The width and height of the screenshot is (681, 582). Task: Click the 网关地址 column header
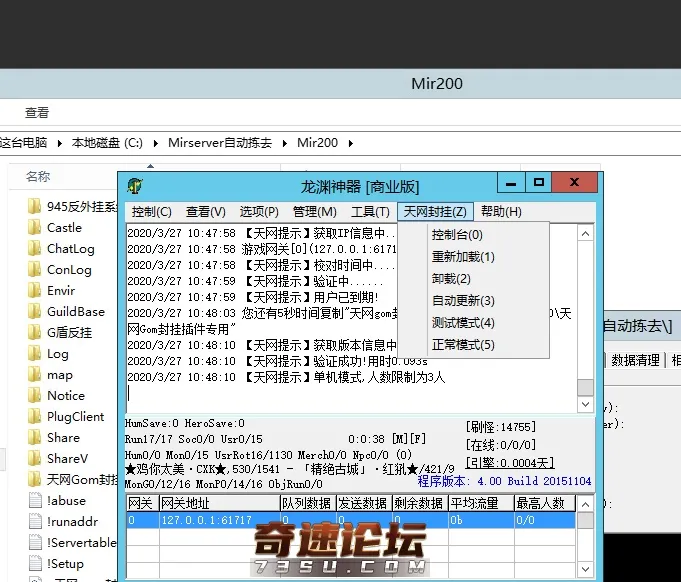point(219,503)
